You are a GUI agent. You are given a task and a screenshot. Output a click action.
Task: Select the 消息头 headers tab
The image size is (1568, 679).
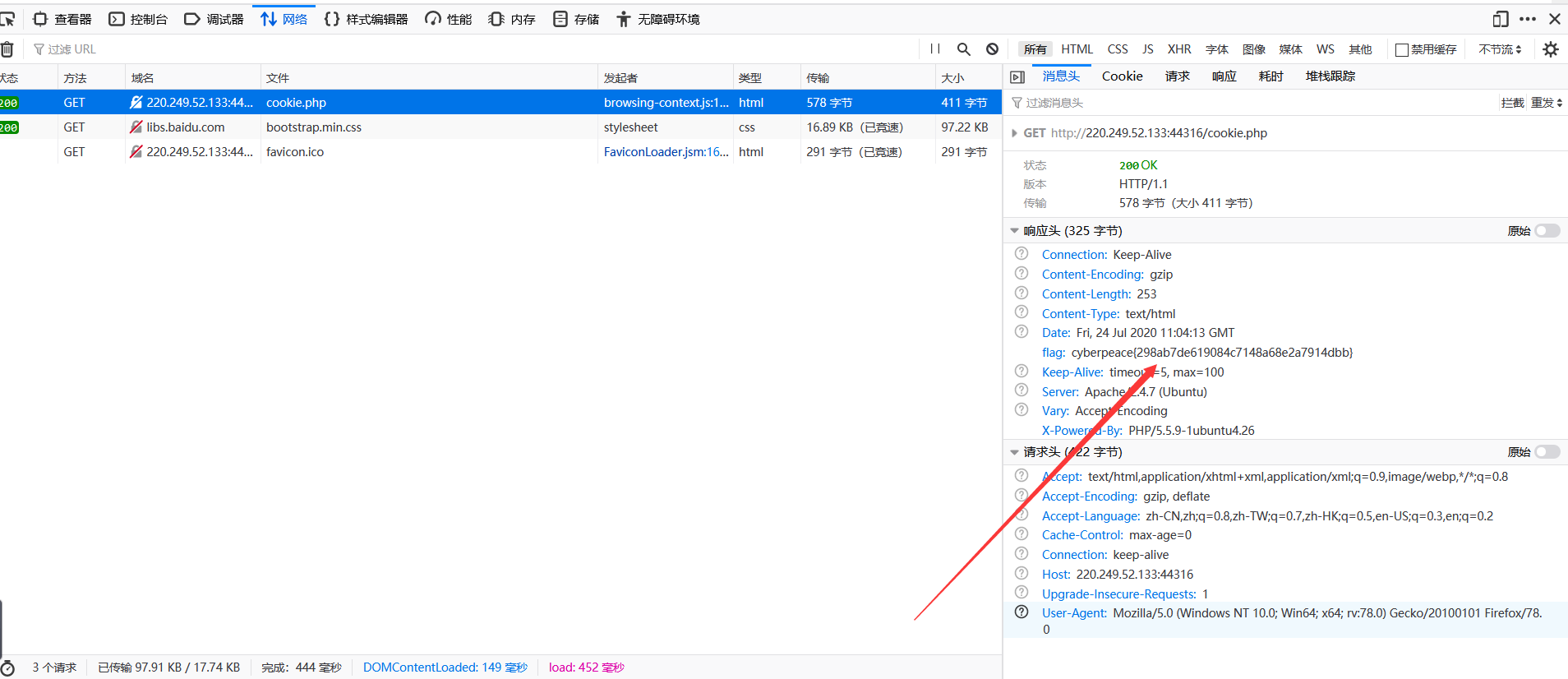[x=1061, y=76]
